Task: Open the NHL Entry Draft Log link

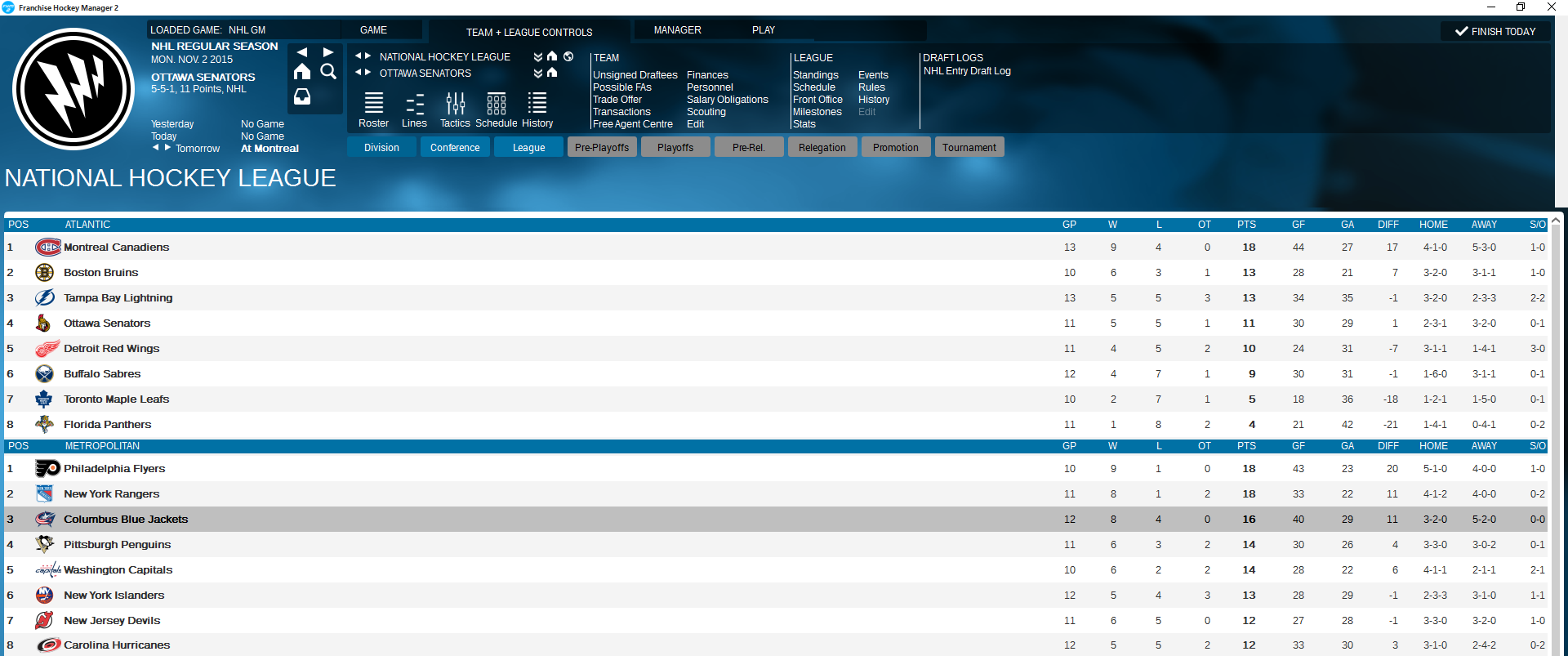Action: [x=967, y=71]
